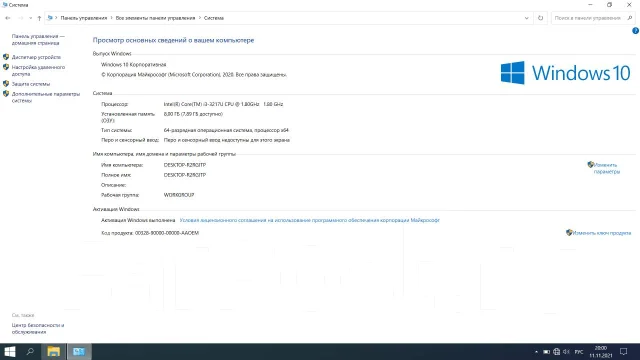Go up one level with up arrow

(39, 18)
